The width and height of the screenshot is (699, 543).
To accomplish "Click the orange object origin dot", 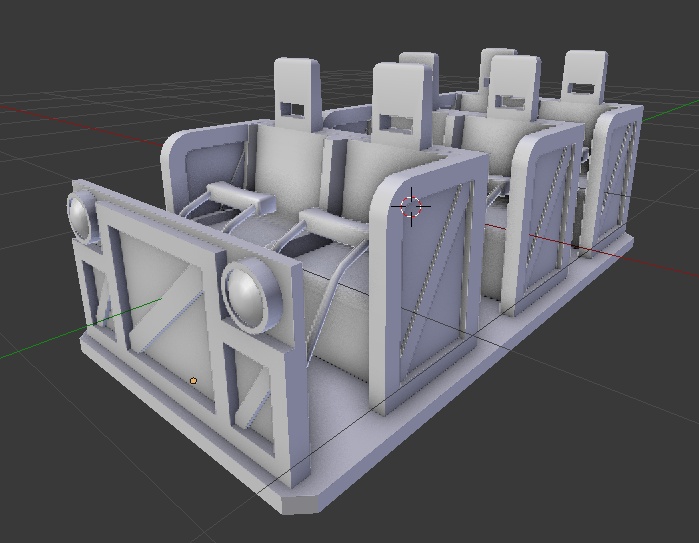I will 193,380.
